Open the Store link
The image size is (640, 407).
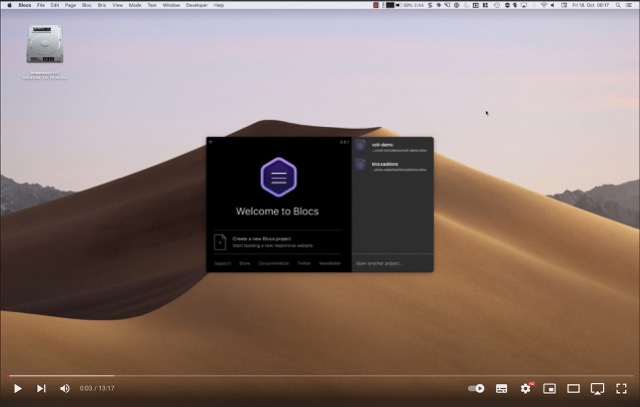tap(244, 263)
